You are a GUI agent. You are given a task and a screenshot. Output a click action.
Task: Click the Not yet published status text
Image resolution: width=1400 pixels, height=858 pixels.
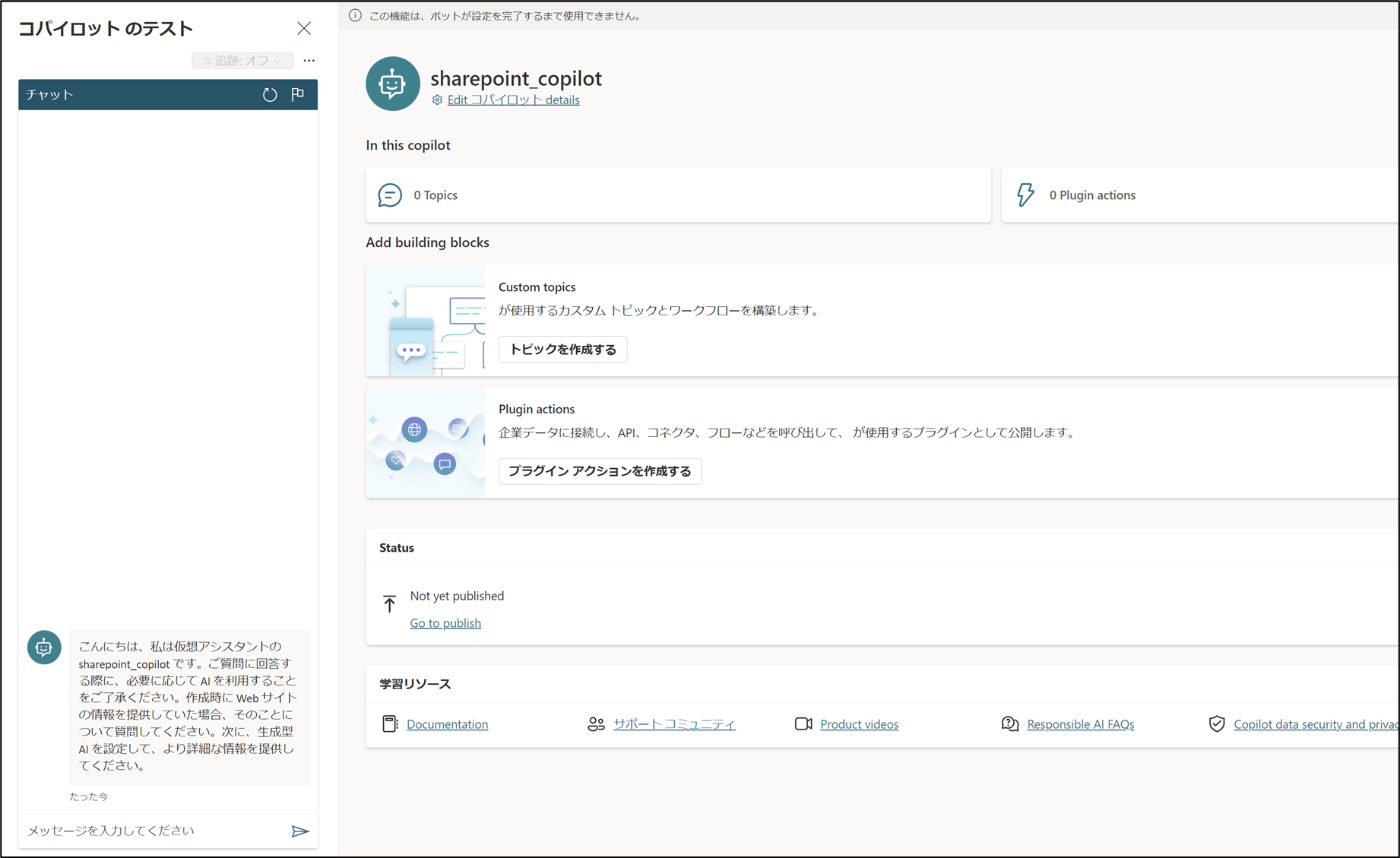[457, 596]
